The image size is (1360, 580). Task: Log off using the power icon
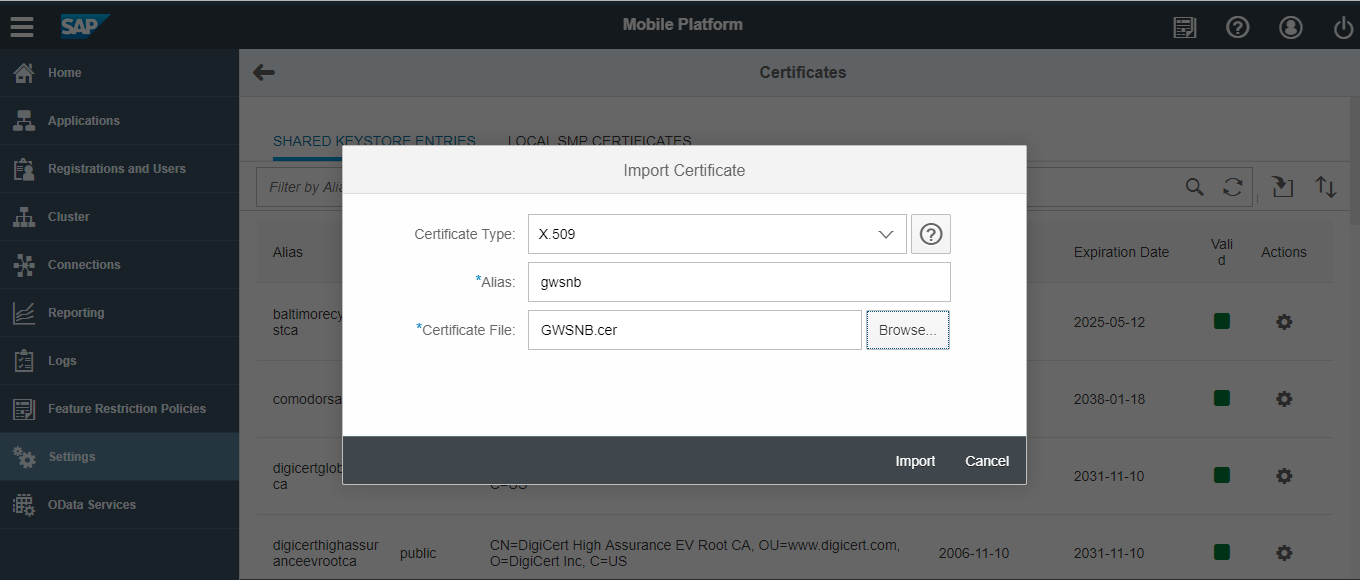pos(1342,27)
